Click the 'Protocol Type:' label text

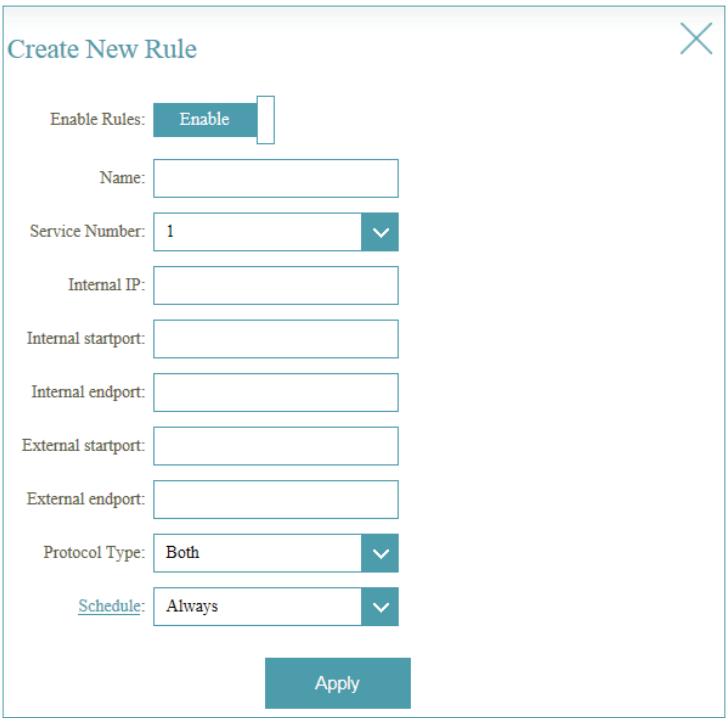[x=94, y=553]
